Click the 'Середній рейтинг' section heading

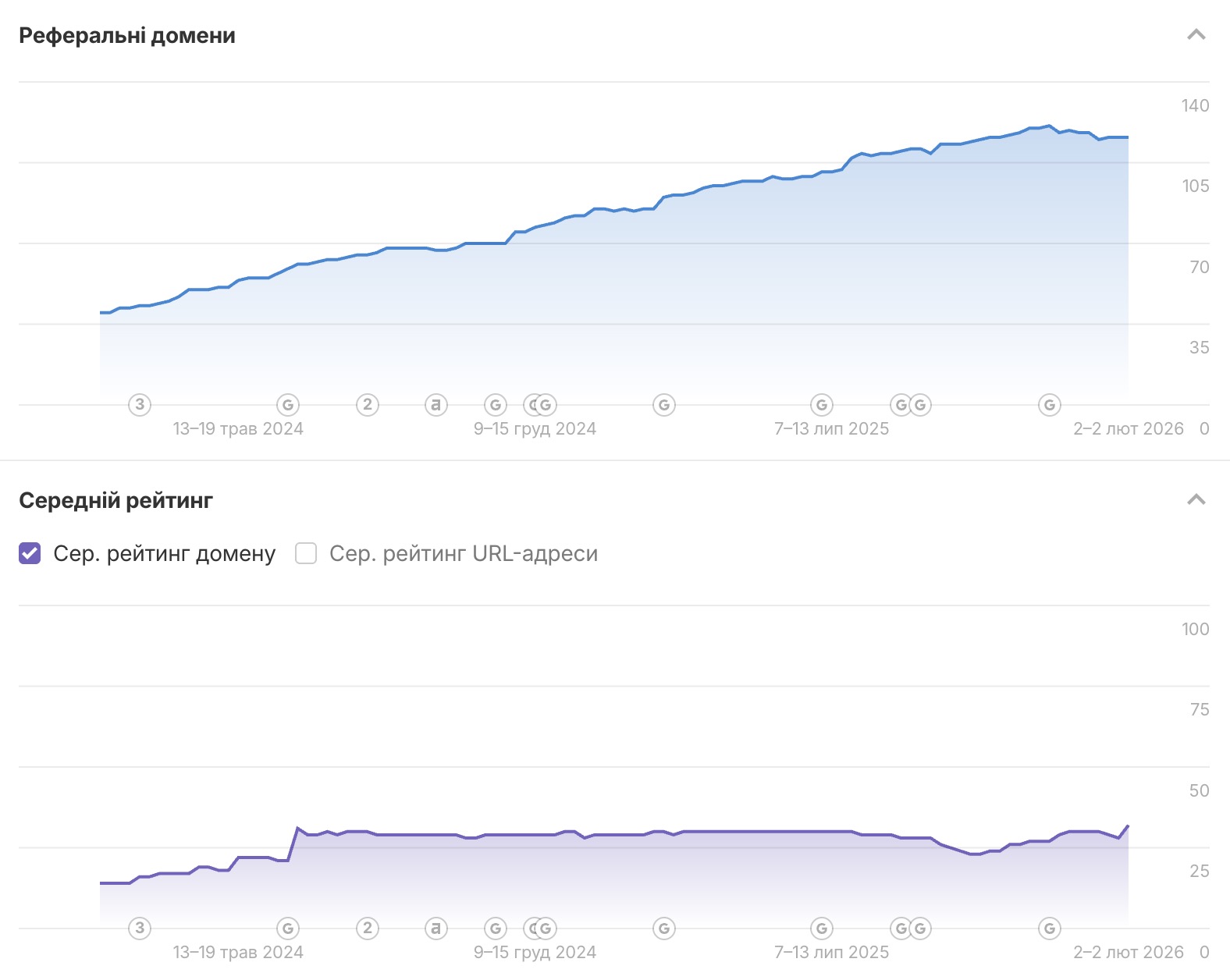coord(116,500)
